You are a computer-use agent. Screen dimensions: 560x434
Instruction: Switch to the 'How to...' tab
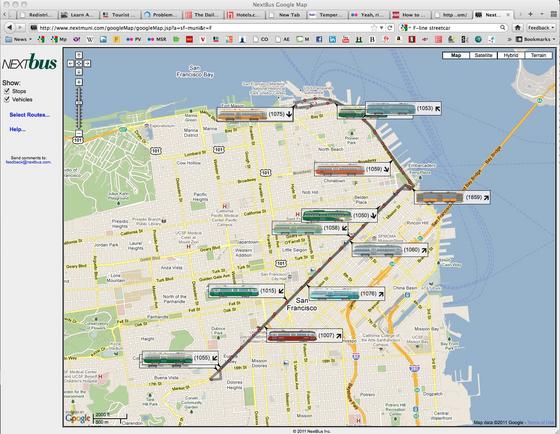point(410,15)
